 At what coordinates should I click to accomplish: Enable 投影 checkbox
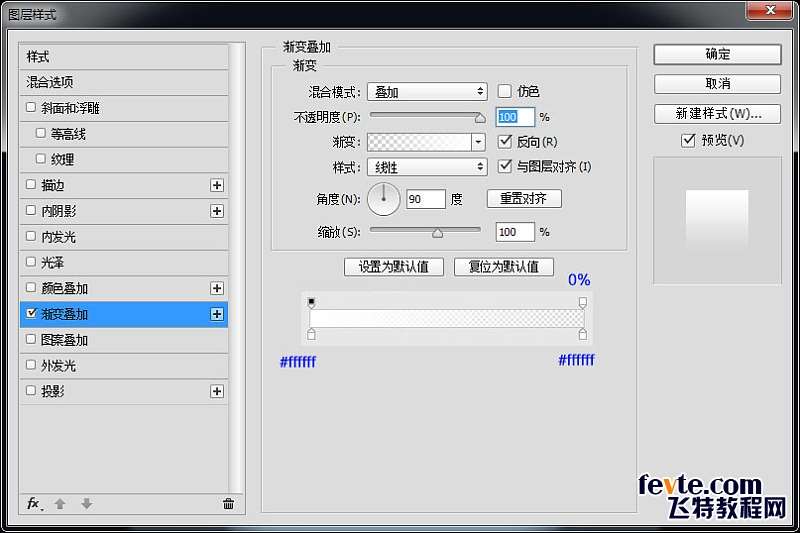[31, 390]
